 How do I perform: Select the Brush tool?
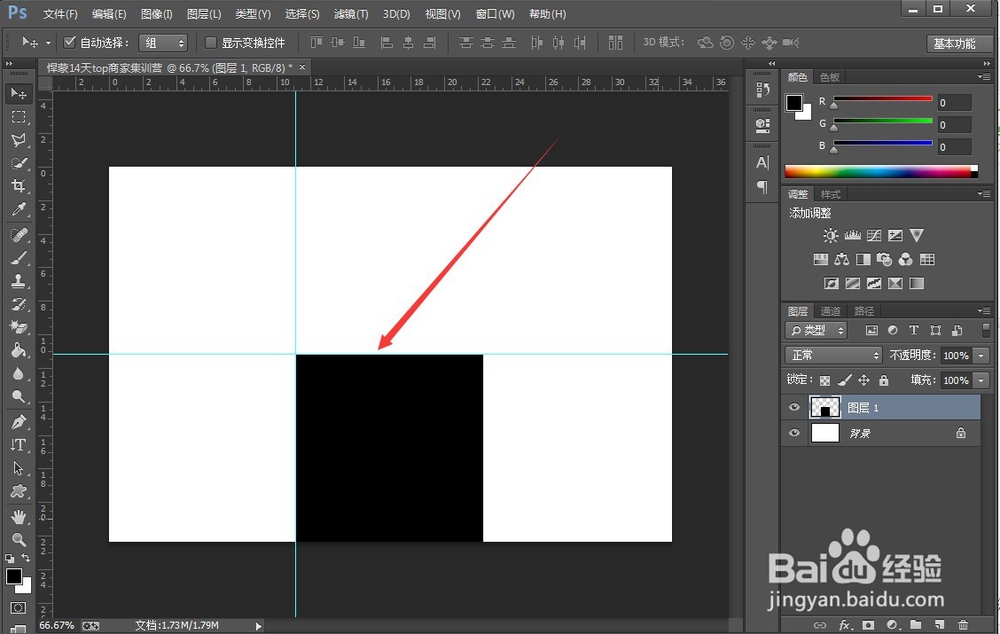18,258
